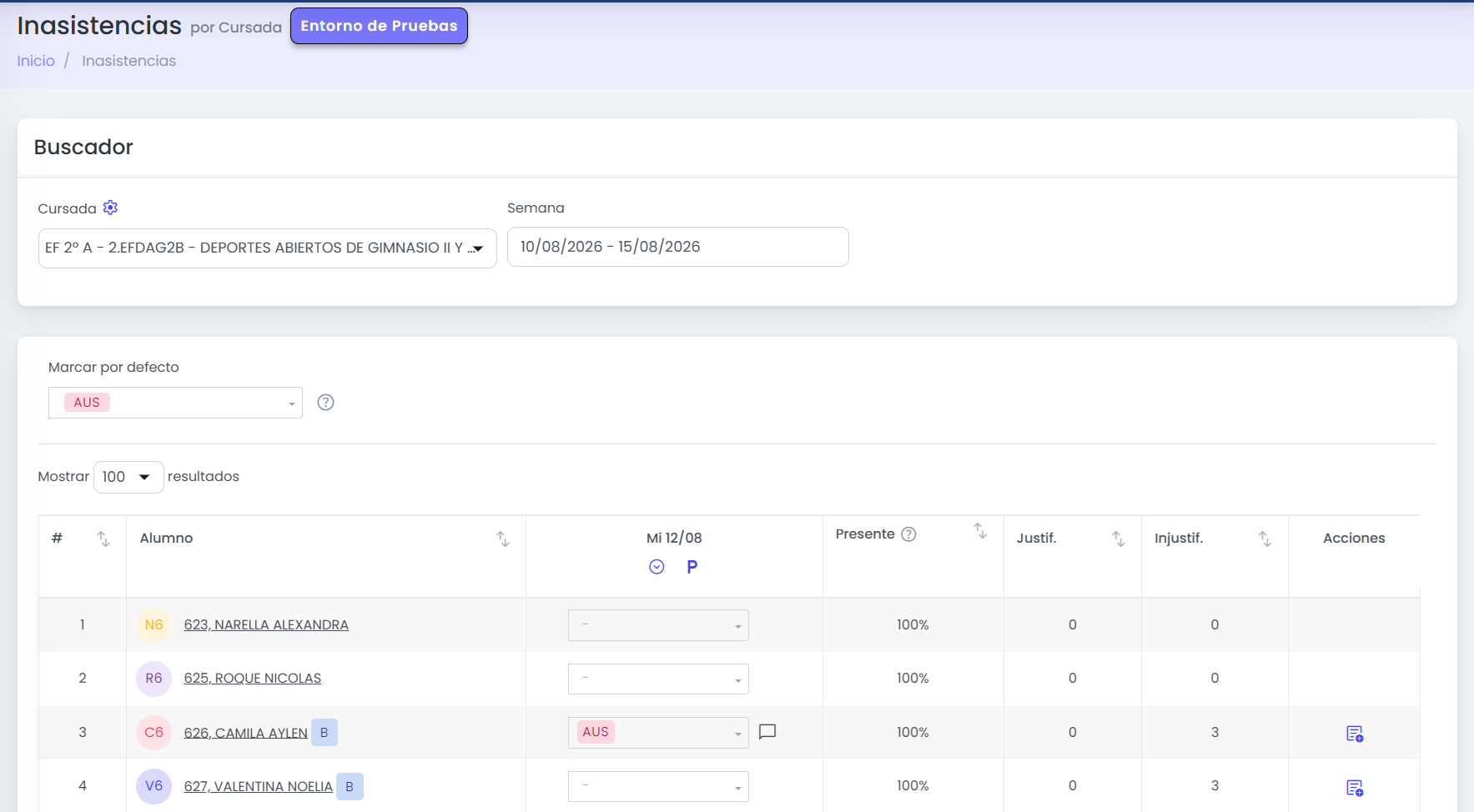
Task: Click the C6 avatar for Camila Aylen
Action: pyautogui.click(x=154, y=733)
